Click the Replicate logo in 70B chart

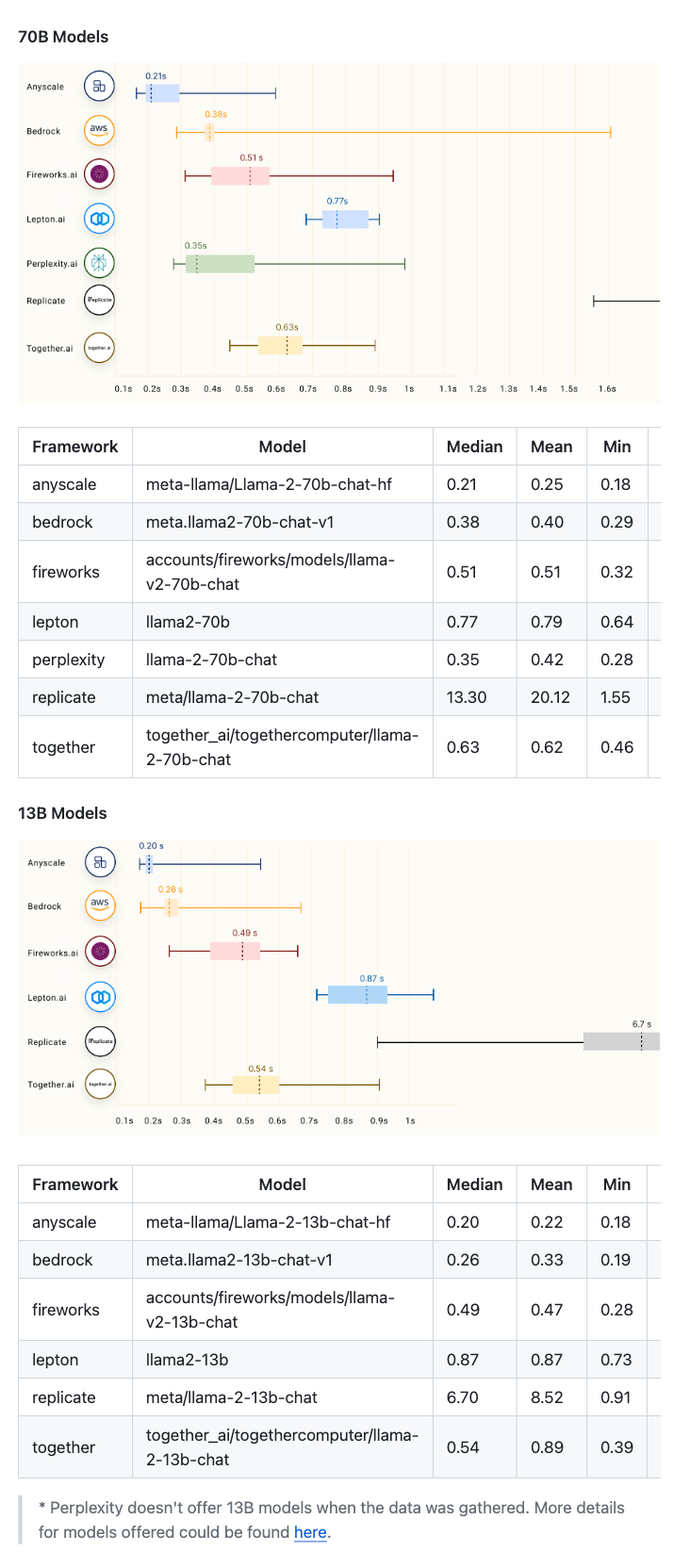tap(99, 301)
